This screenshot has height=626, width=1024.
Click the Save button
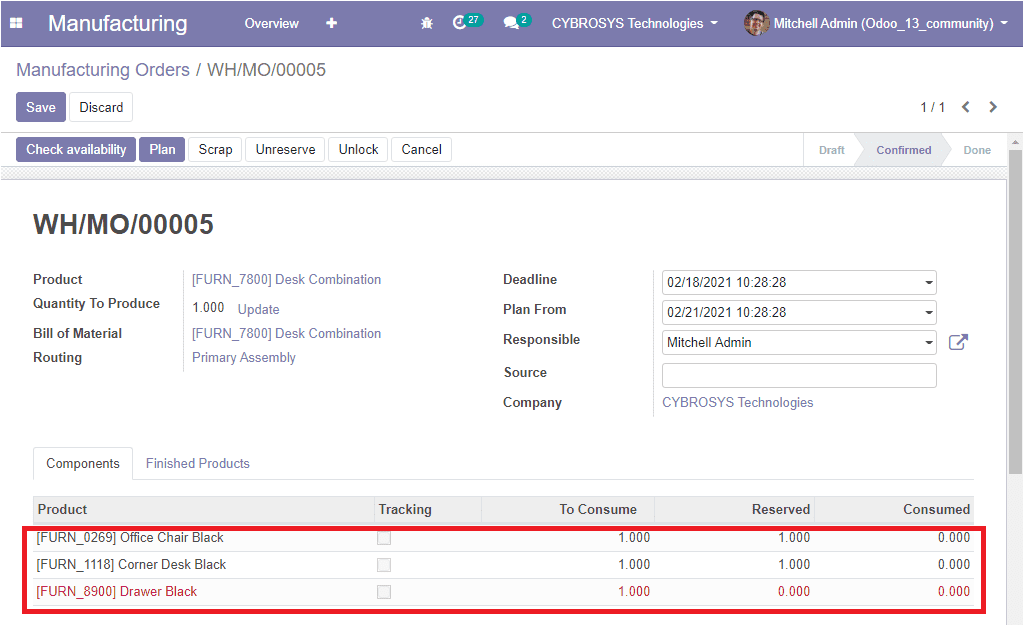click(40, 107)
